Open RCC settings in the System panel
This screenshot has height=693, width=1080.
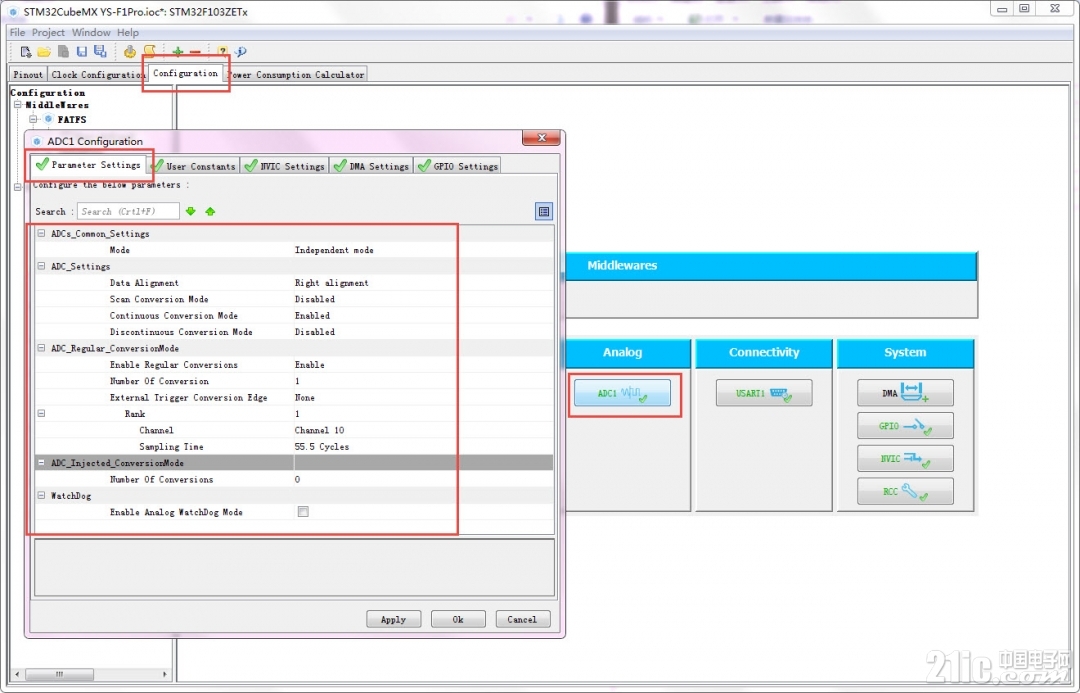905,492
